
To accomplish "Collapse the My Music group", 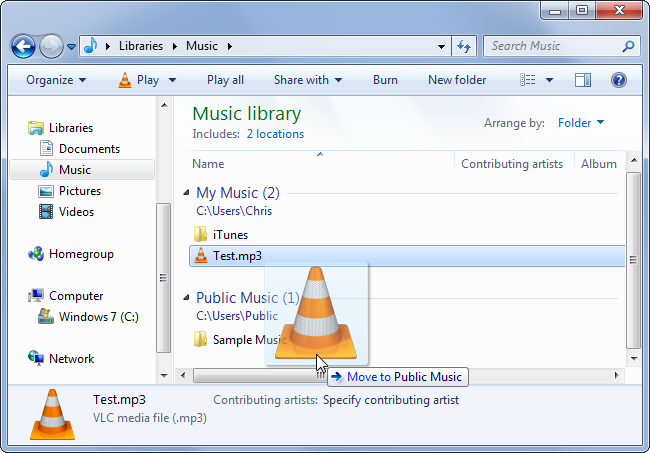I will pyautogui.click(x=187, y=192).
